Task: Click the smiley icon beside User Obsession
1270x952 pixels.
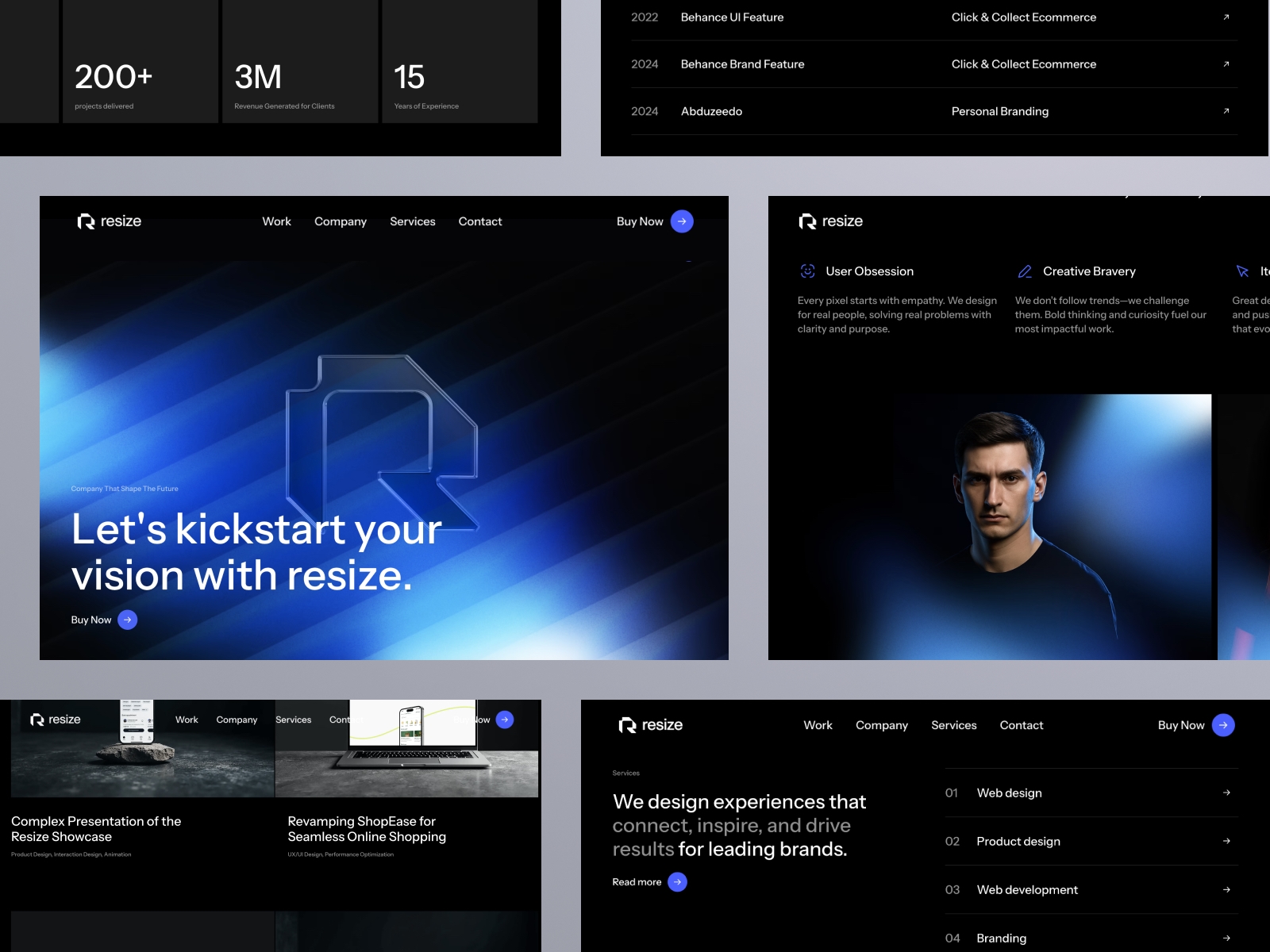Action: click(806, 271)
